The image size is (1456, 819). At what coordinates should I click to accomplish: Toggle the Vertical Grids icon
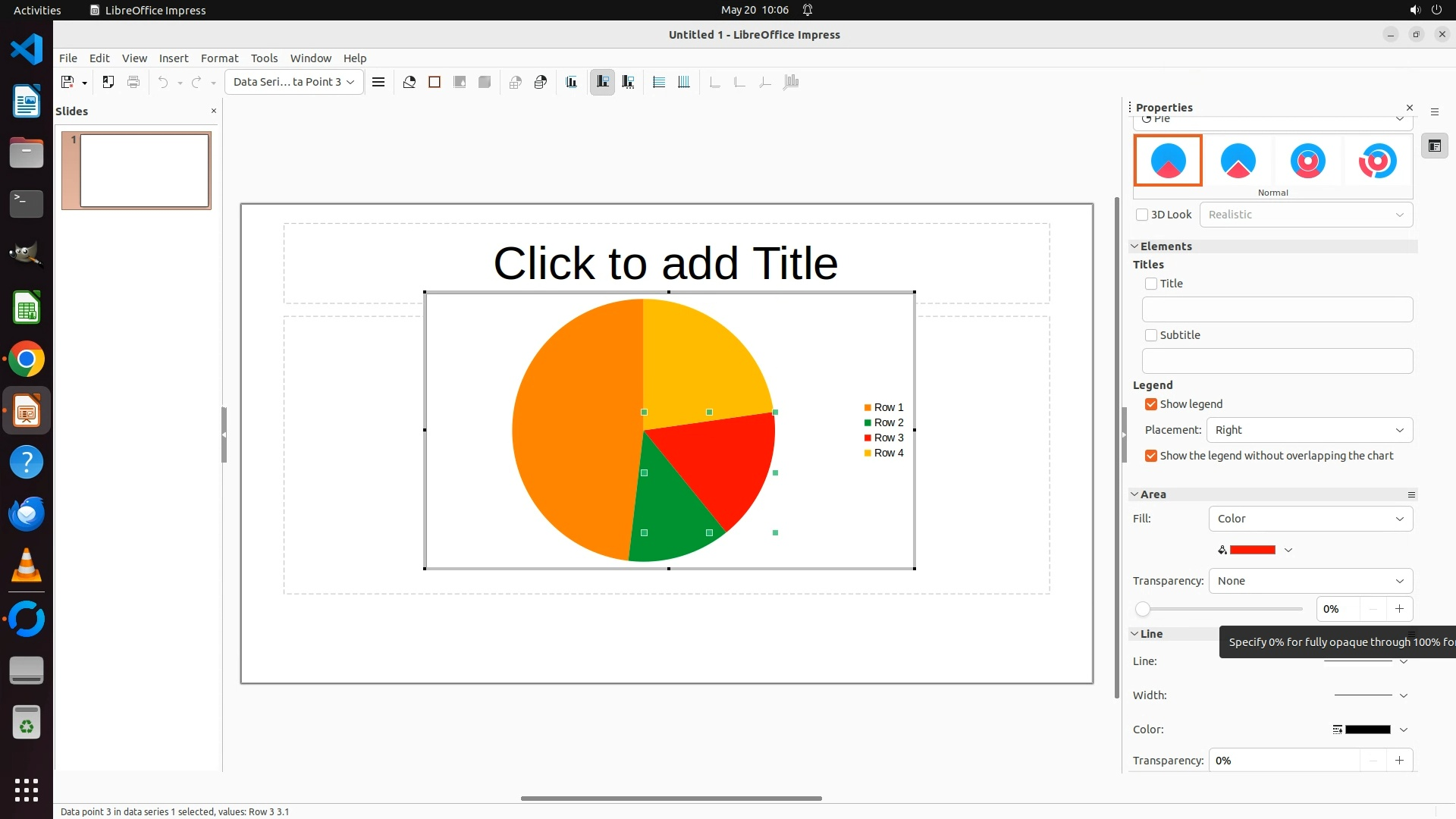coord(684,82)
